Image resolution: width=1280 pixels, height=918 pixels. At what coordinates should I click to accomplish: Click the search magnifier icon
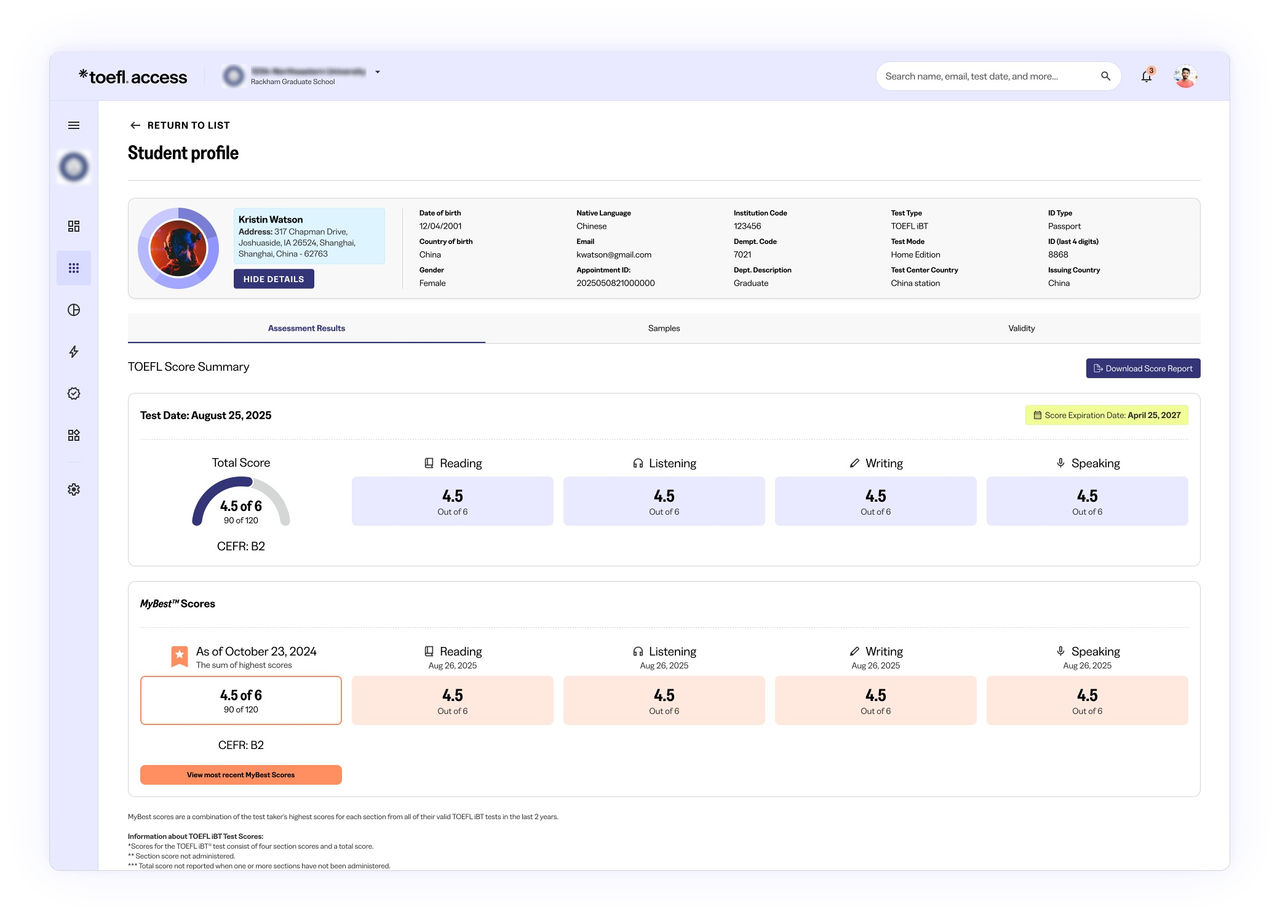pos(1105,75)
